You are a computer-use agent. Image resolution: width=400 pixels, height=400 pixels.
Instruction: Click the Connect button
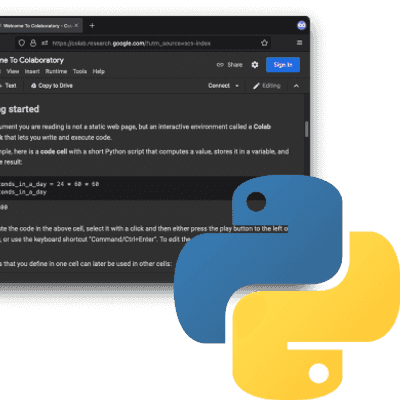pyautogui.click(x=219, y=86)
